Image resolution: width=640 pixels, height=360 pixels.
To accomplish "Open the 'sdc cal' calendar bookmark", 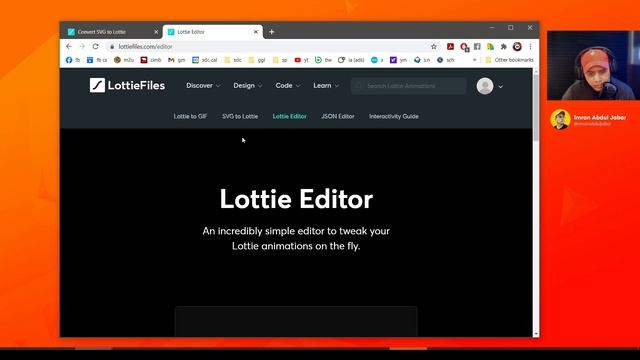I will [x=204, y=60].
